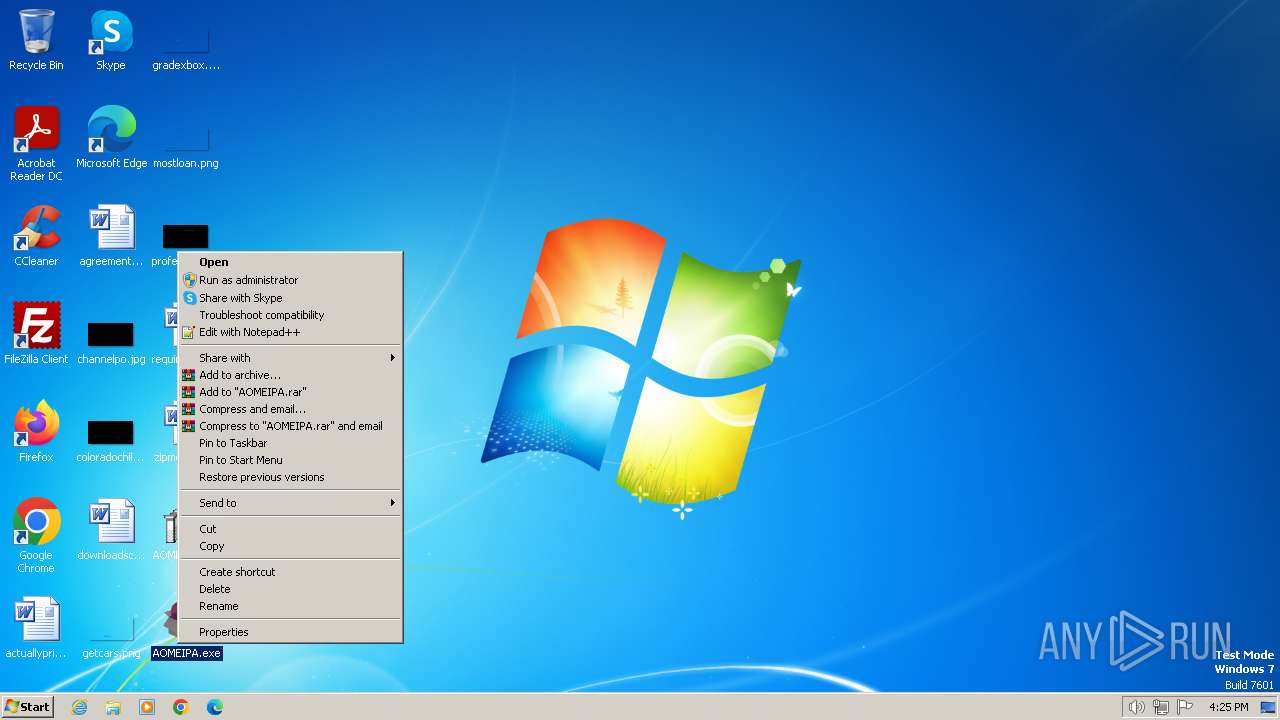Expand the Share with submenu

[x=290, y=358]
